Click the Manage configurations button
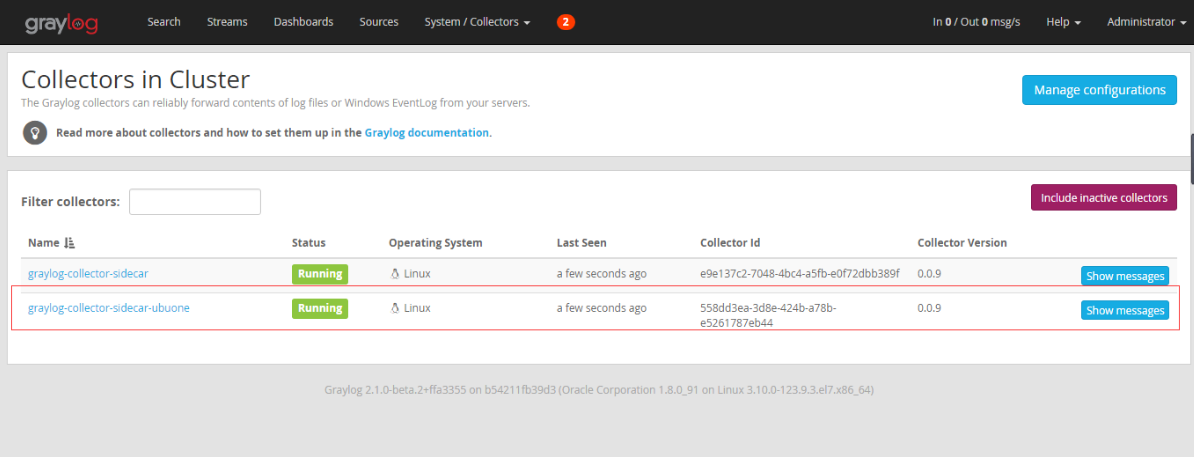Image resolution: width=1194 pixels, height=457 pixels. point(1099,90)
